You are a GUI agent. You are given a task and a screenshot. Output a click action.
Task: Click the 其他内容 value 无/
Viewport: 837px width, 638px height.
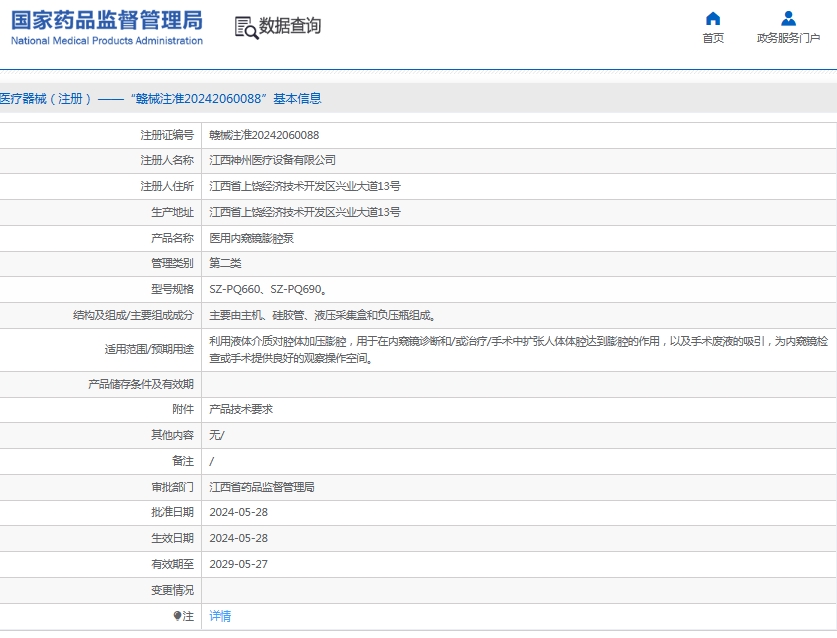click(217, 435)
